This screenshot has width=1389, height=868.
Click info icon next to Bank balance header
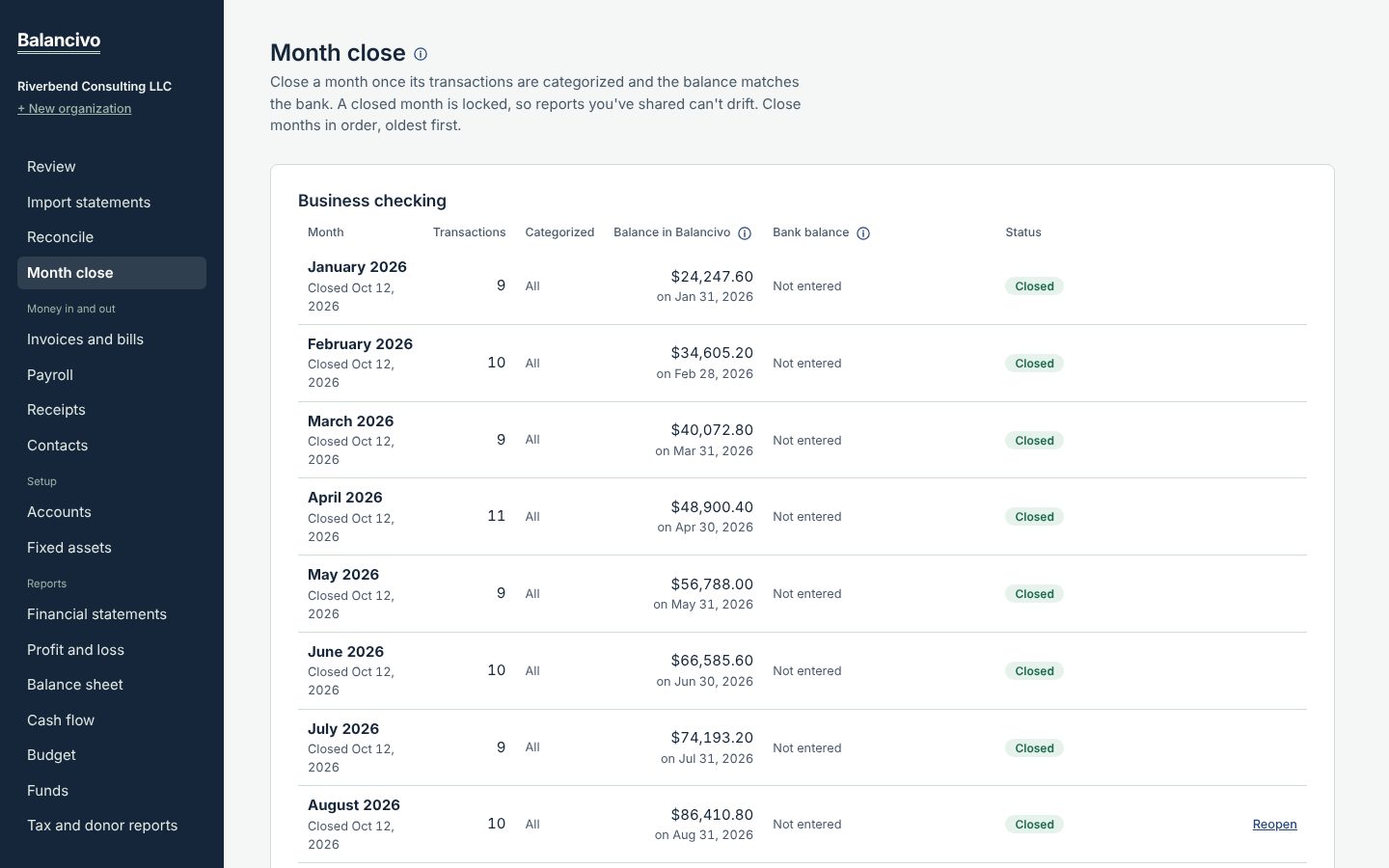(863, 233)
